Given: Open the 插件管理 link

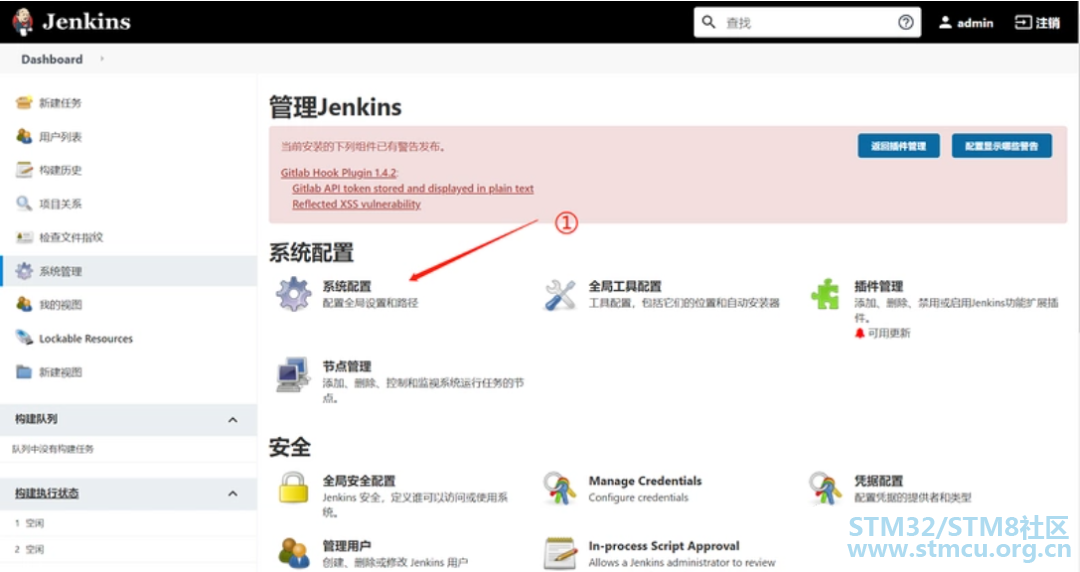Looking at the screenshot, I should (x=878, y=286).
